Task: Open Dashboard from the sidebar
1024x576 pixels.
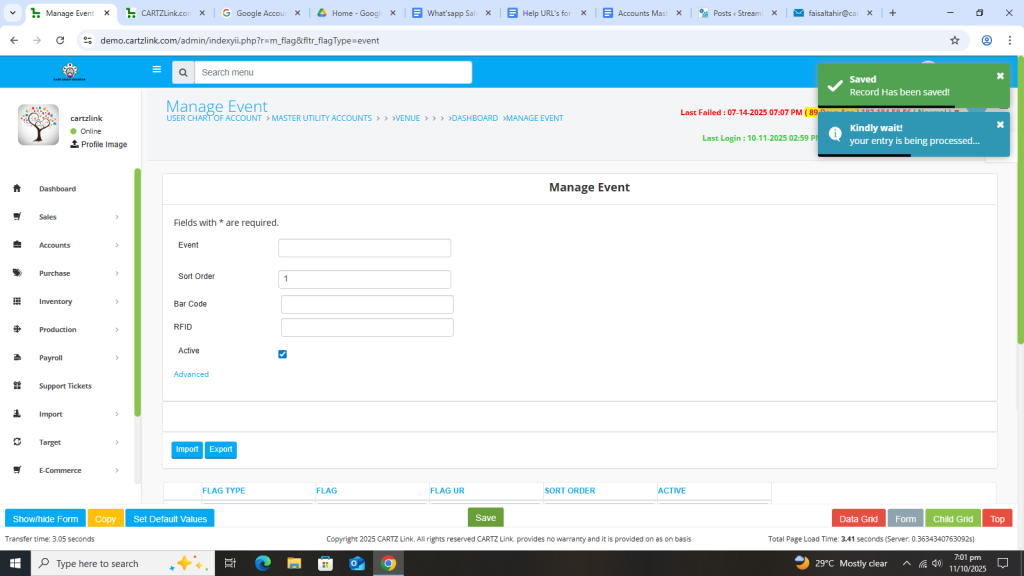Action: [57, 189]
